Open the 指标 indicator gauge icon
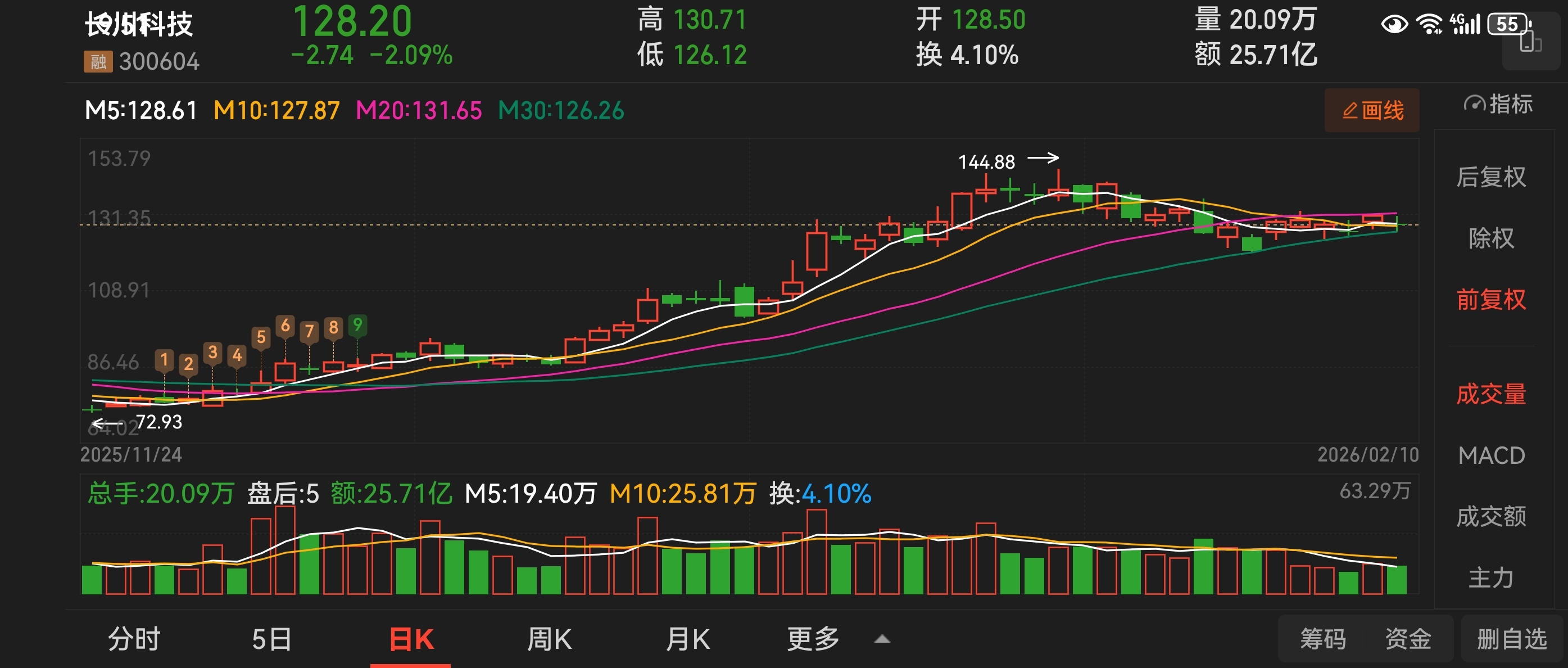This screenshot has height=668, width=1568. [1474, 104]
